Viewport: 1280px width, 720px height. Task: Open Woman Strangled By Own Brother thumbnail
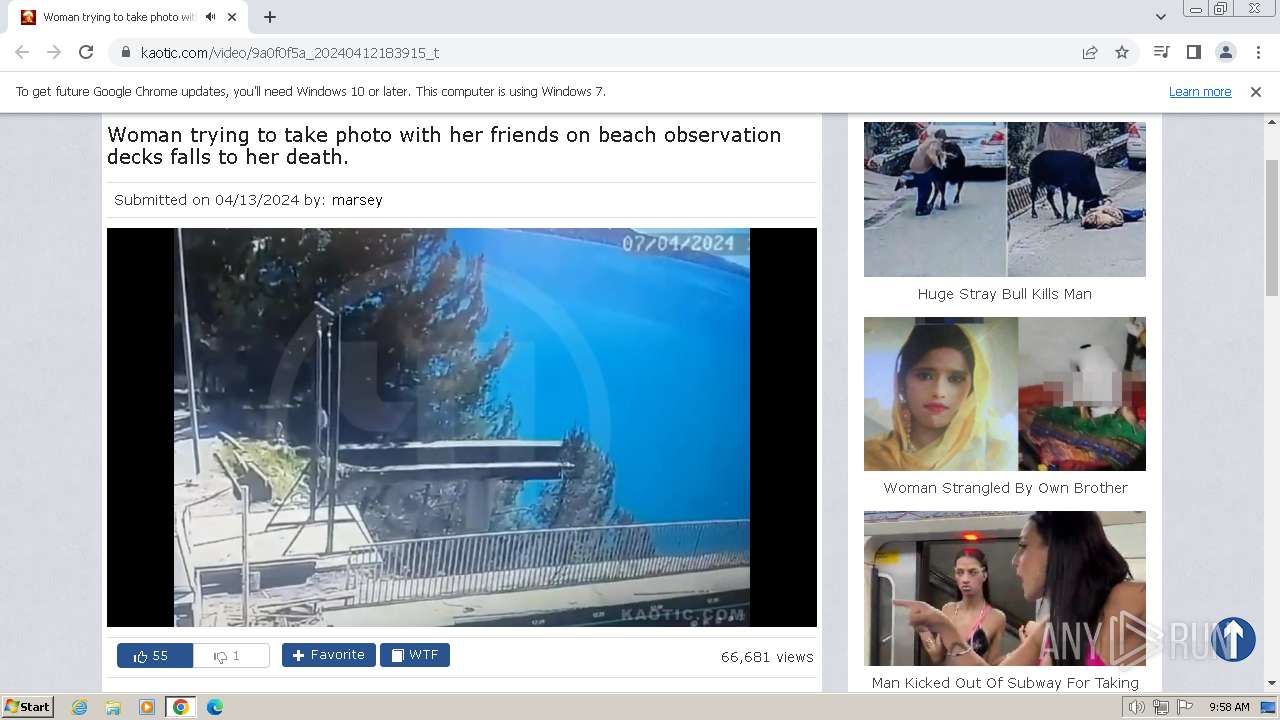click(1005, 394)
